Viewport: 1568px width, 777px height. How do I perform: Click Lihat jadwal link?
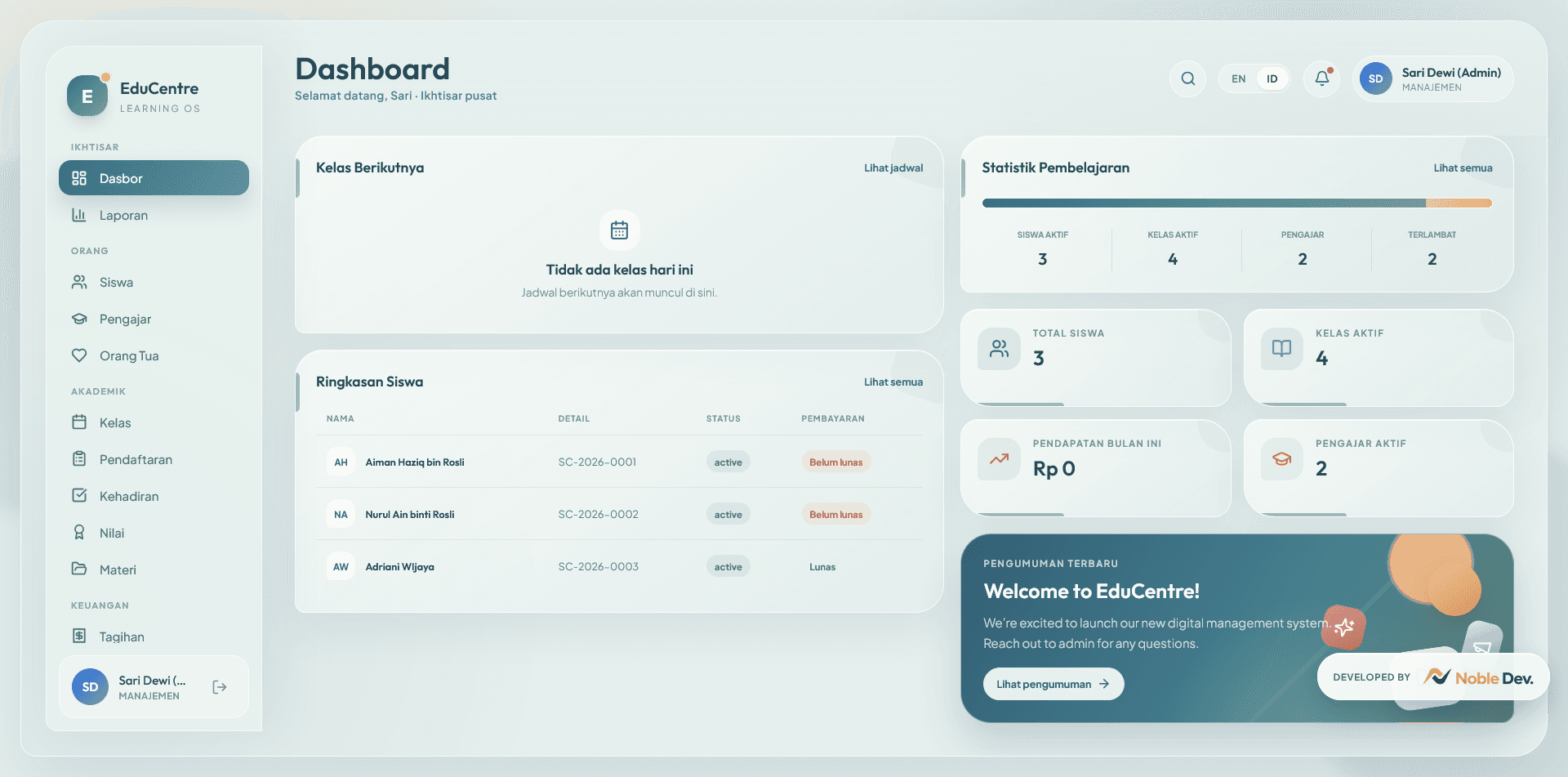(x=893, y=167)
